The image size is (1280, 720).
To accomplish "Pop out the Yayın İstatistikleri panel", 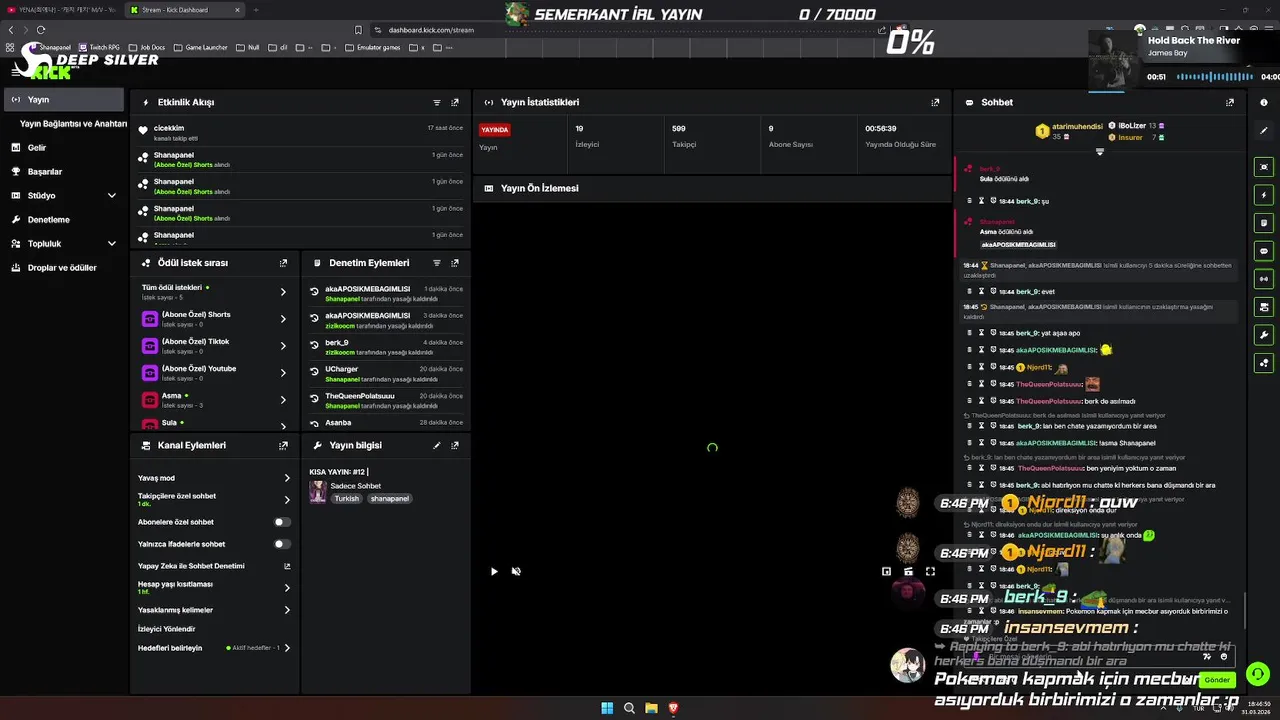I will (x=935, y=102).
